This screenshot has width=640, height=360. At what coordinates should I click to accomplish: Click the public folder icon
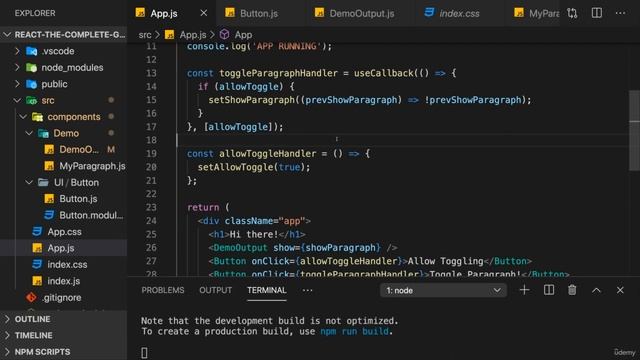pos(31,84)
